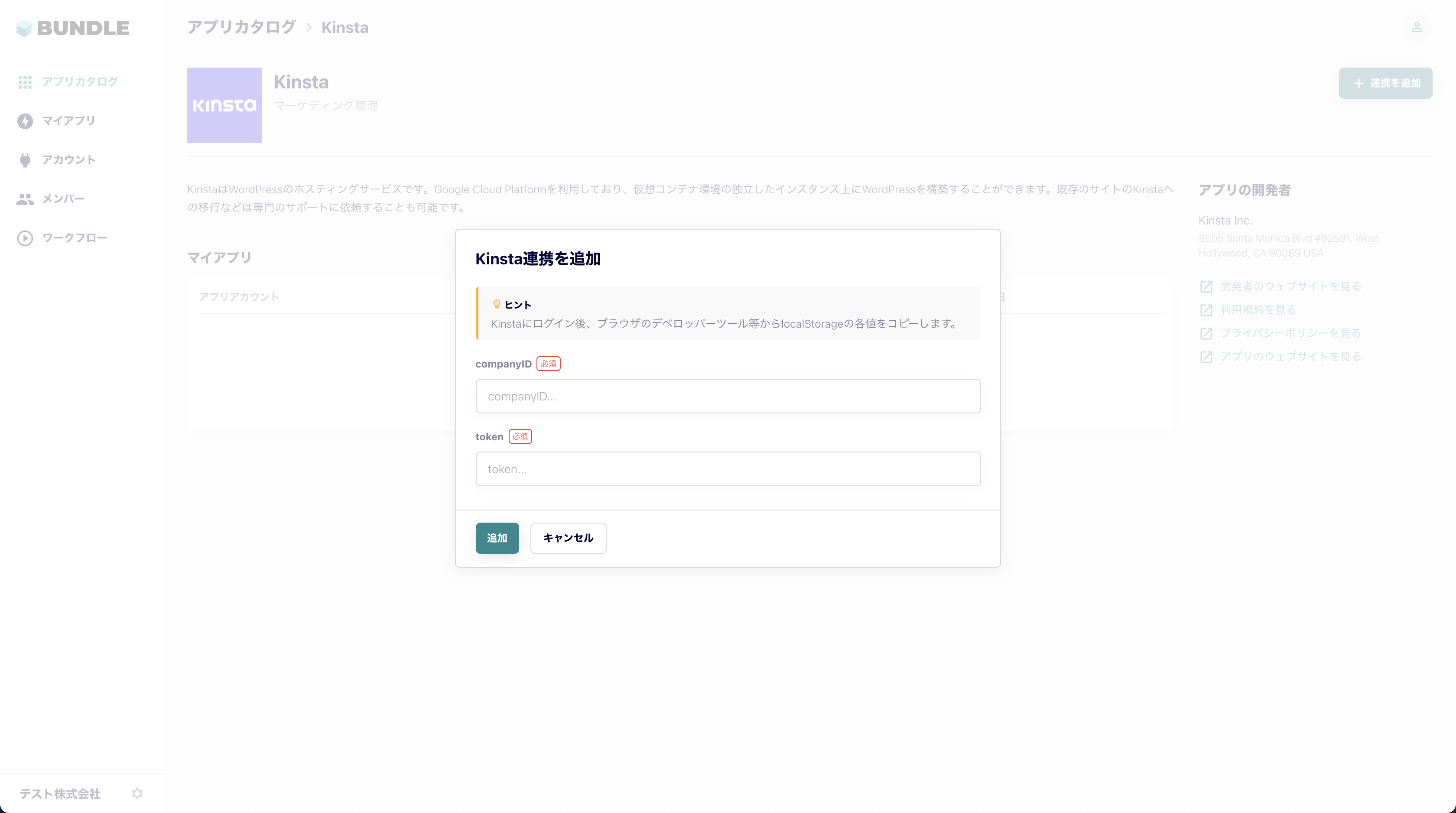Click the Kinsta logo thumbnail

[x=224, y=105]
